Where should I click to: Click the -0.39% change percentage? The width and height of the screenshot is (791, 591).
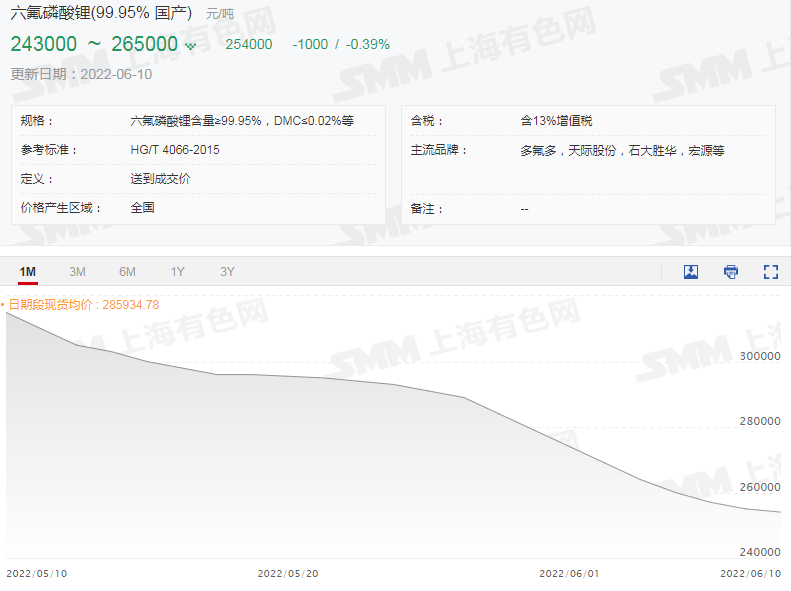tap(367, 44)
